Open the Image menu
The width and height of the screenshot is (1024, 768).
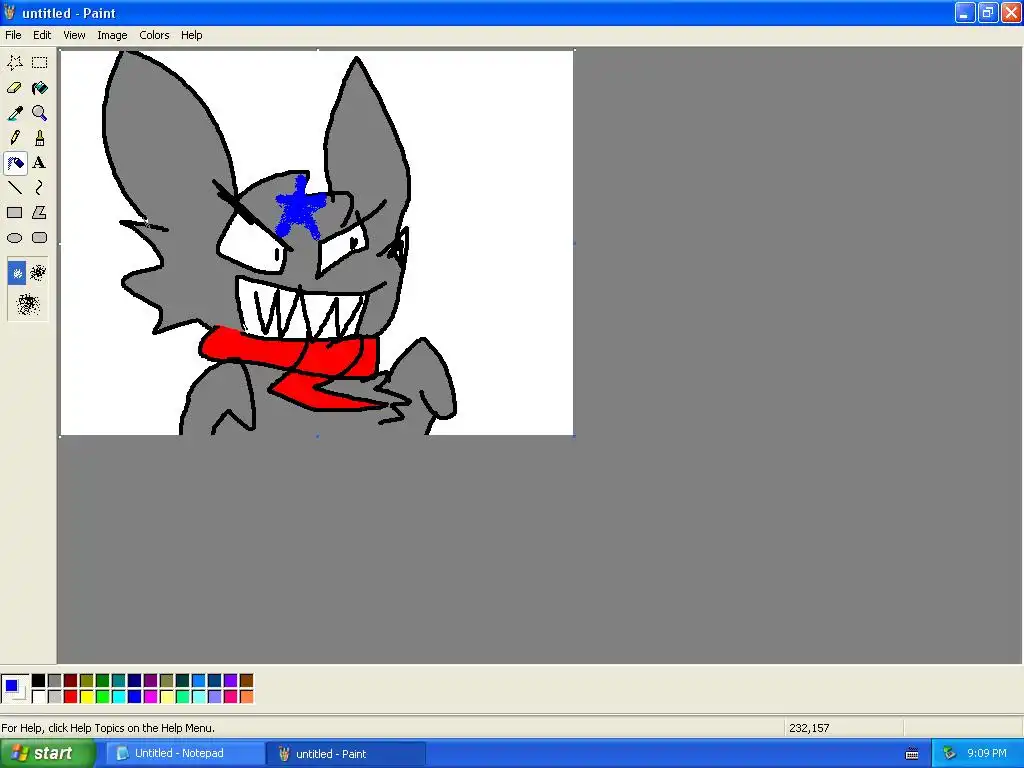[x=112, y=35]
